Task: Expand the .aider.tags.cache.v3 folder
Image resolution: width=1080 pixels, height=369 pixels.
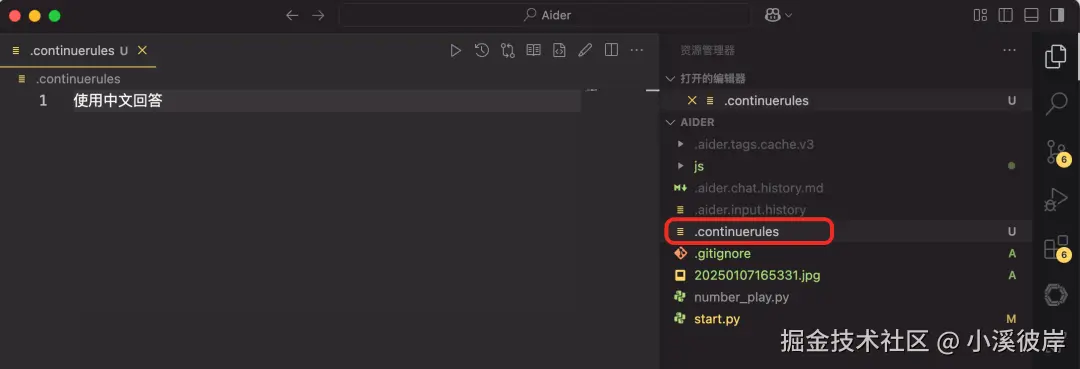Action: [681, 145]
